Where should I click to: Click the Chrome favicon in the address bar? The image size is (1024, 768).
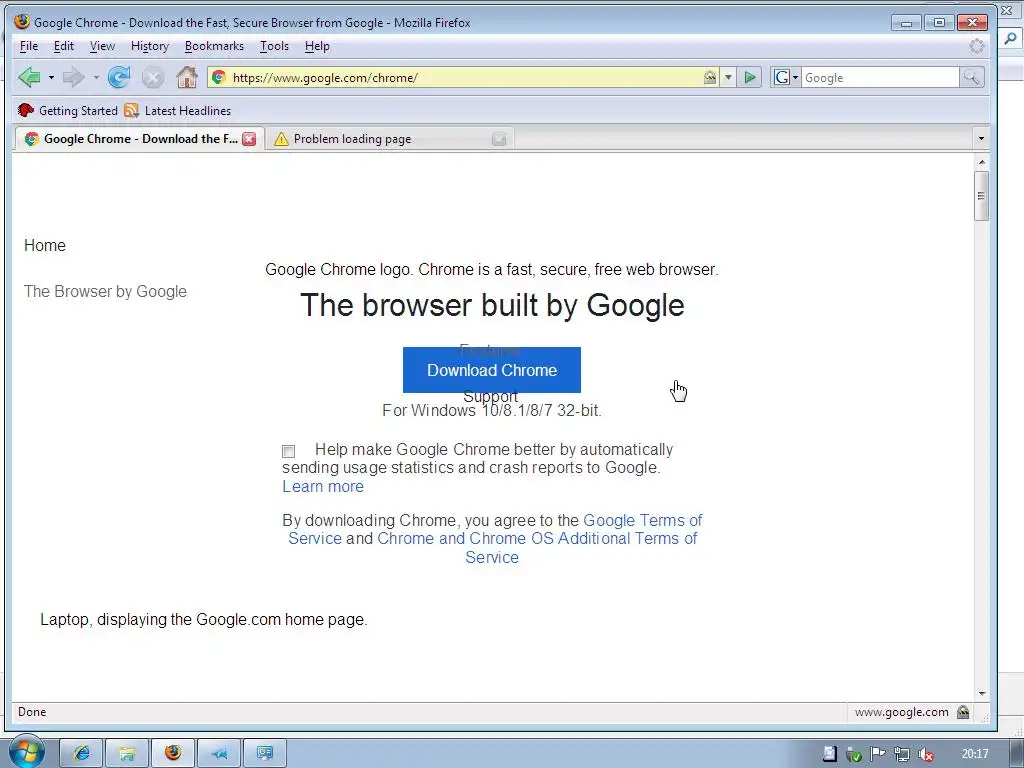pos(219,78)
